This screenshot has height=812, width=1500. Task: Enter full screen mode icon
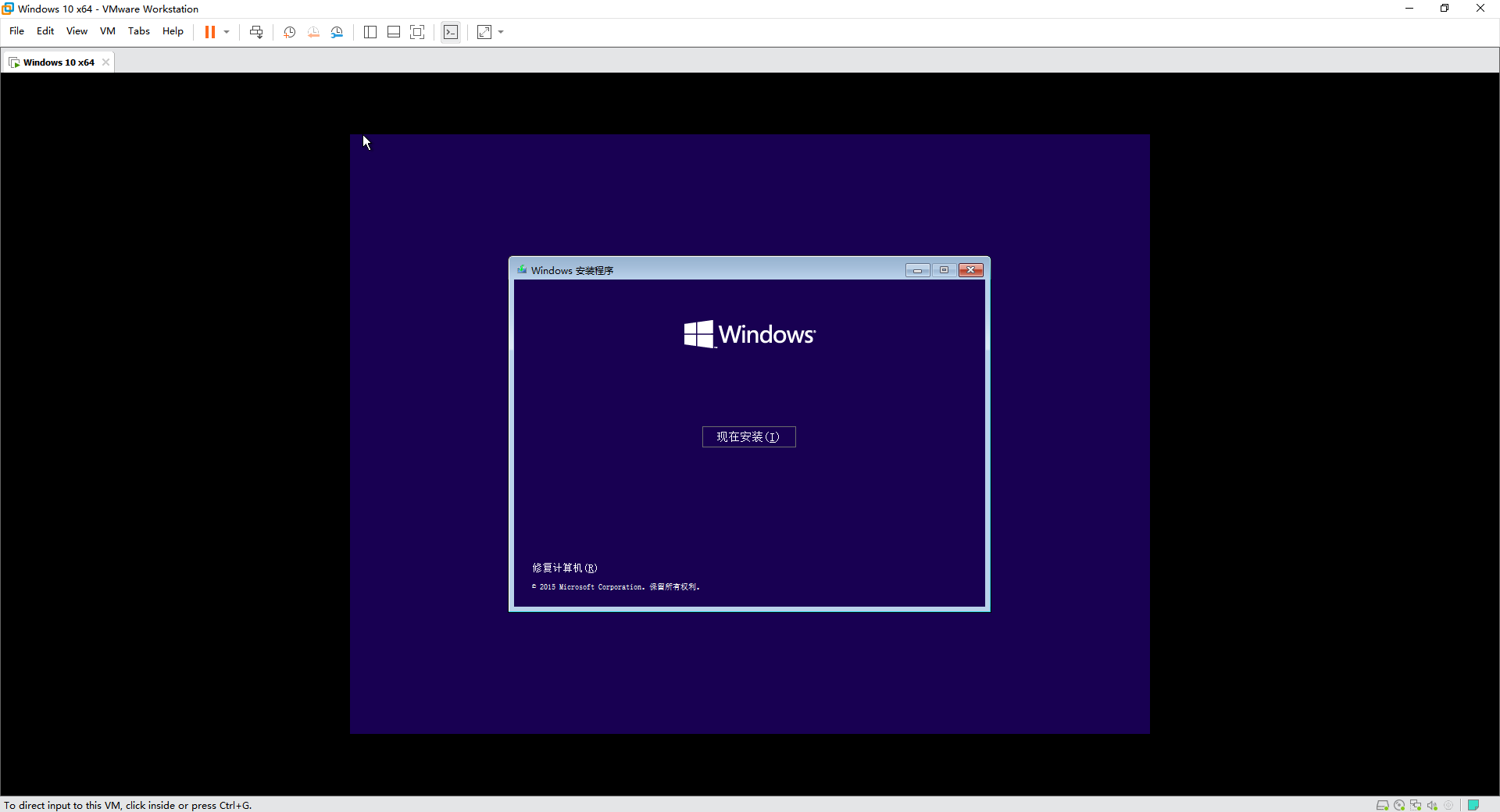click(417, 32)
